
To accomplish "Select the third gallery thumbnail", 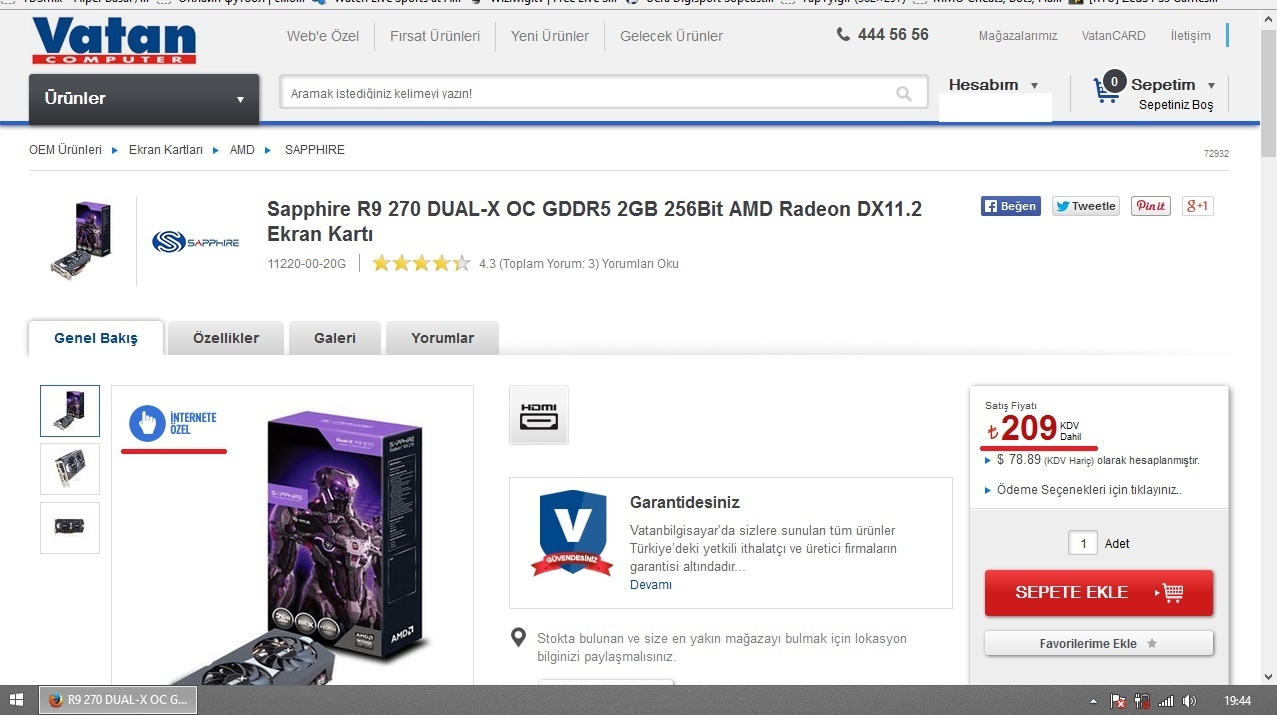I will point(70,528).
